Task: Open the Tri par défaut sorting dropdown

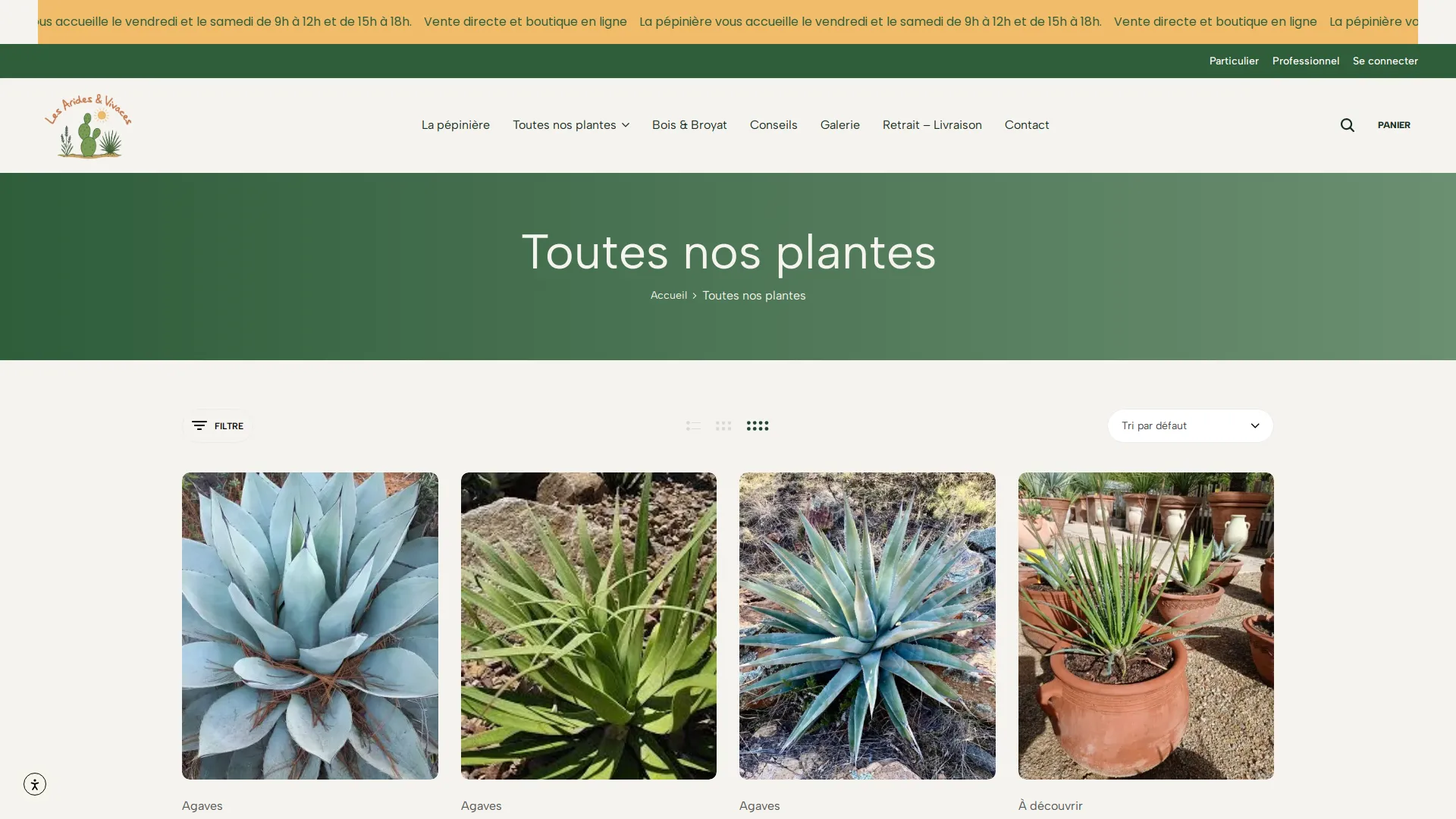Action: pos(1190,426)
